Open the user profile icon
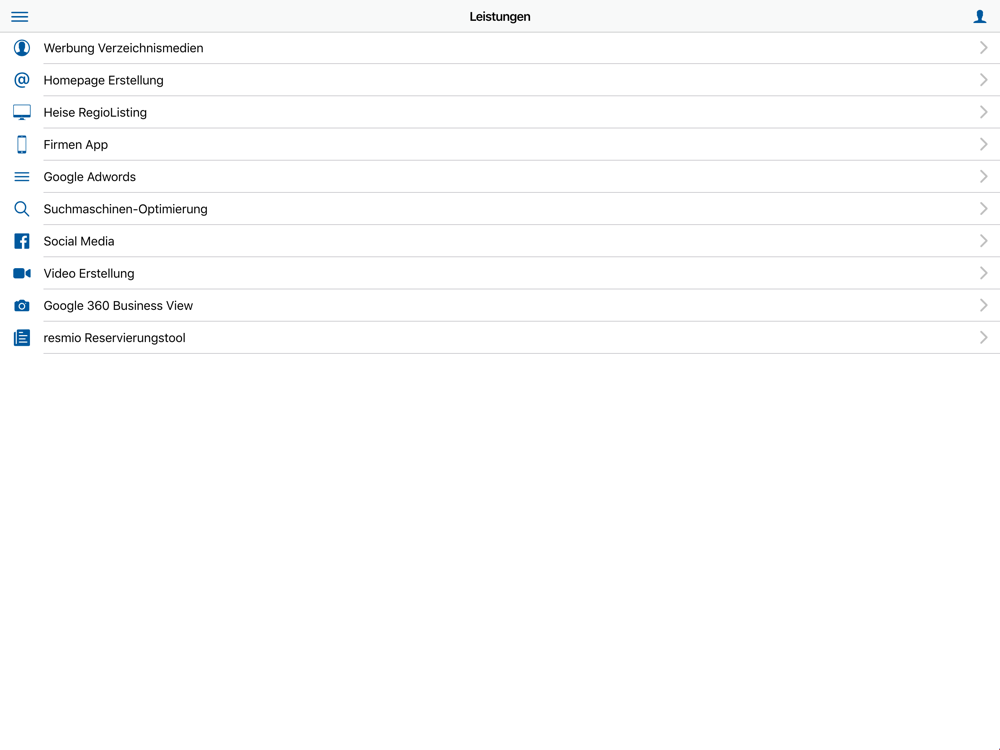Viewport: 1000px width, 750px height. (x=980, y=17)
